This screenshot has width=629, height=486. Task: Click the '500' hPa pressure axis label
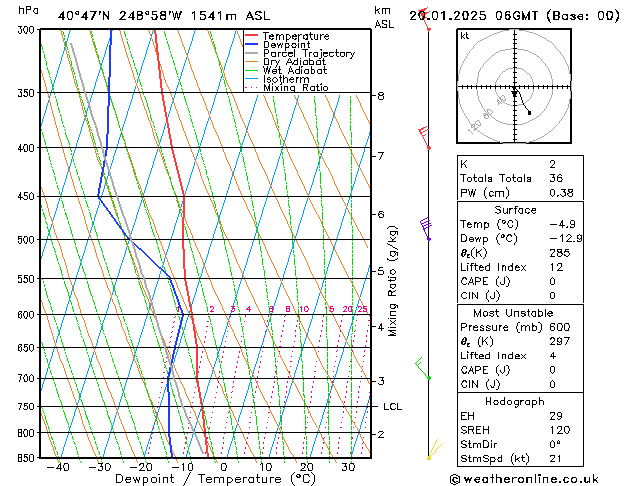[x=28, y=240]
